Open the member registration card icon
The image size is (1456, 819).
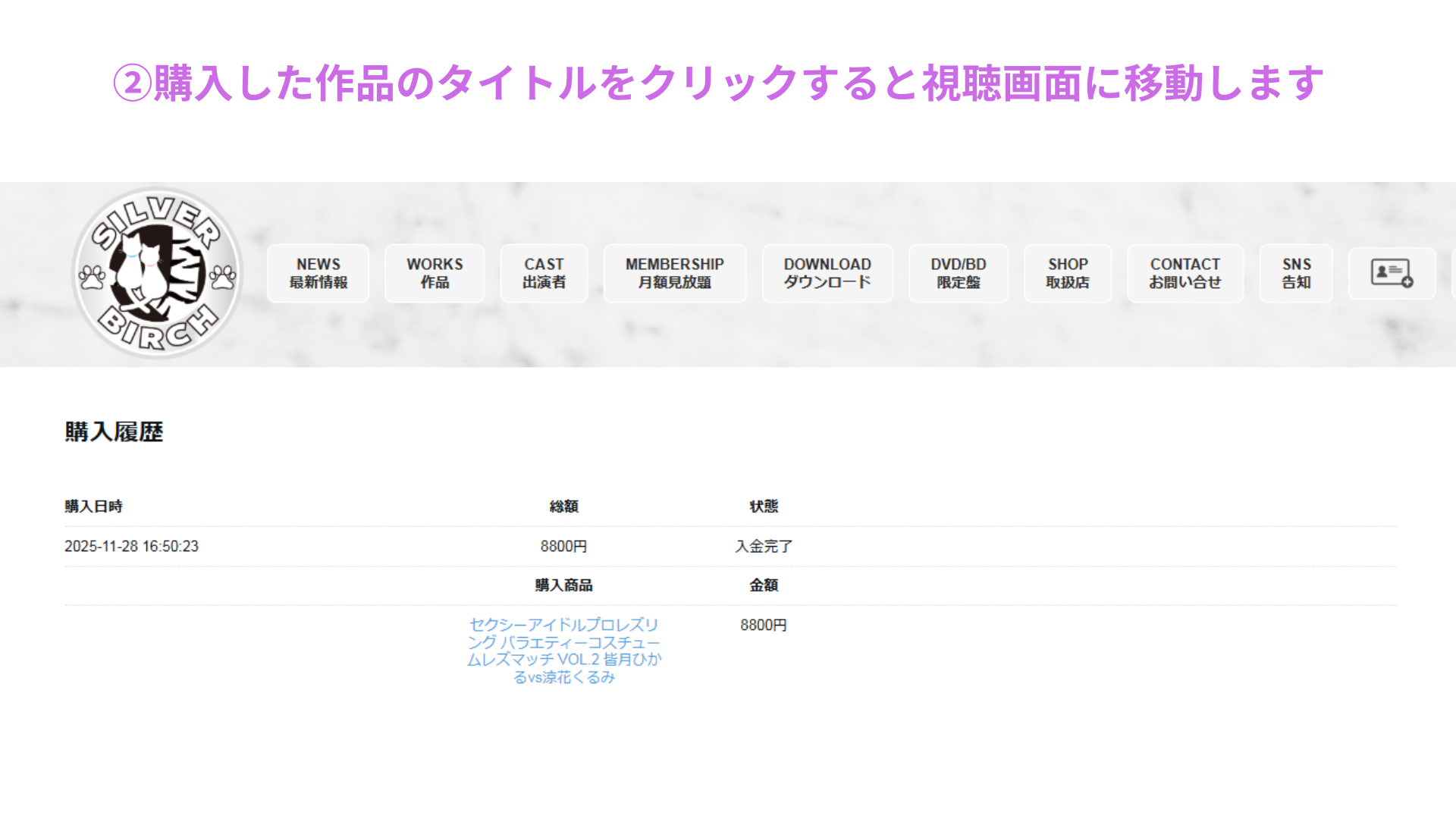click(1392, 273)
